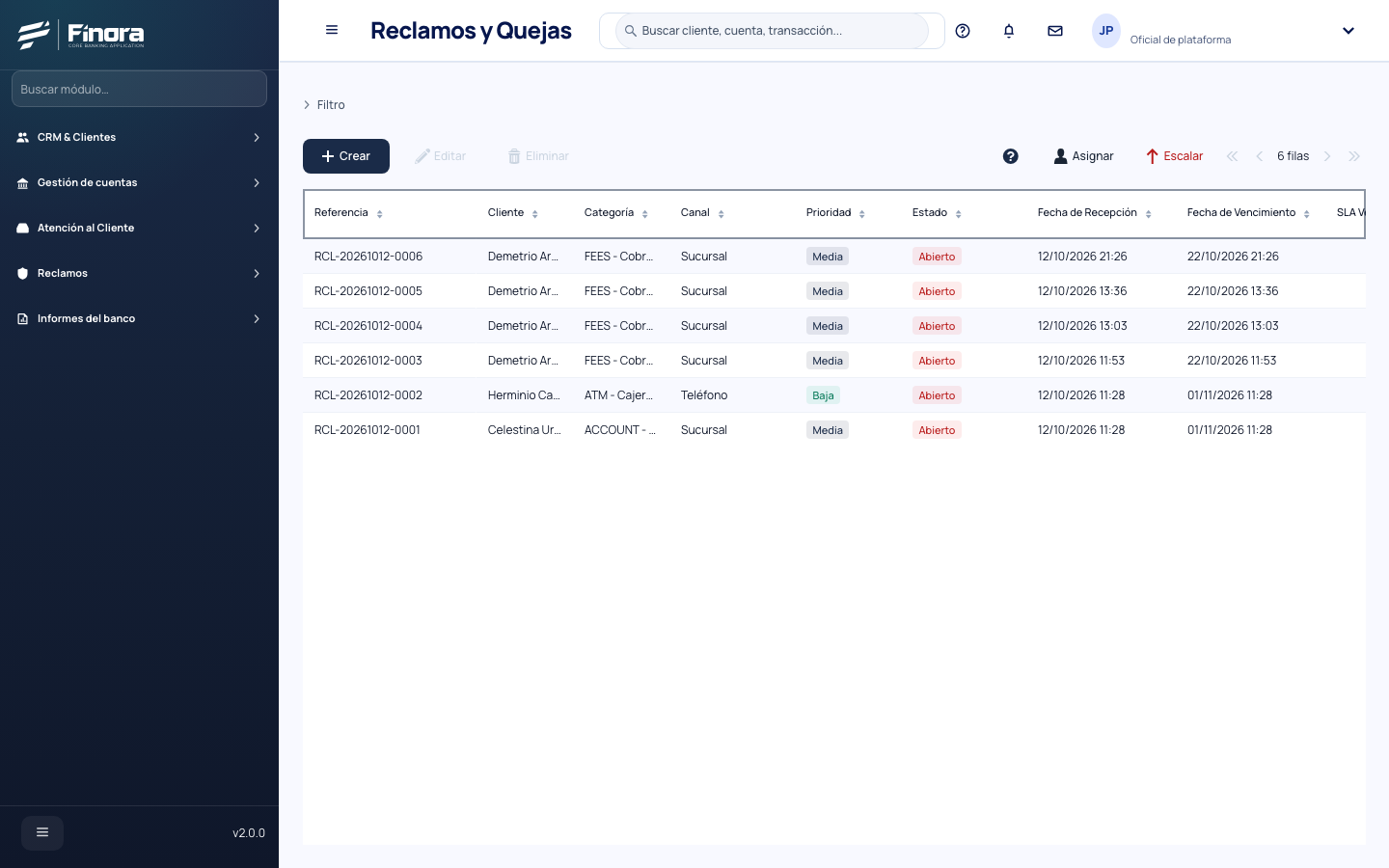Click the black question mark help icon
This screenshot has height=868, width=1389.
1011,156
